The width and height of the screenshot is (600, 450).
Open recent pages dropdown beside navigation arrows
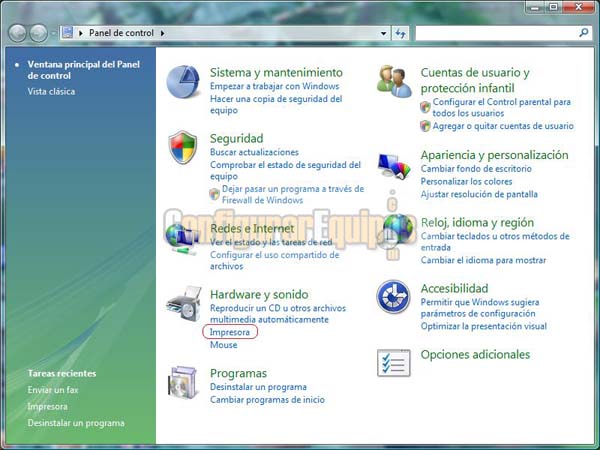[53, 34]
